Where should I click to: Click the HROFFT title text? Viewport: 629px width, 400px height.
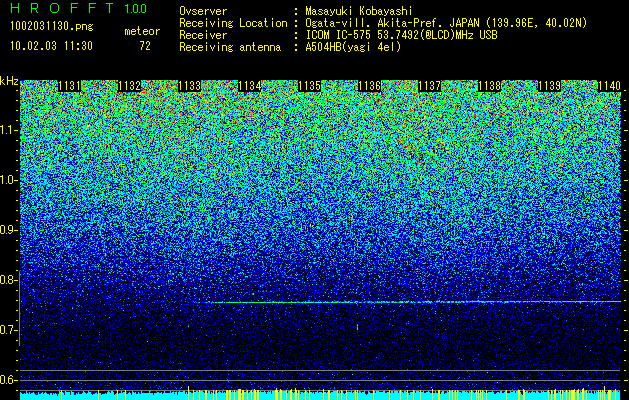[x=63, y=8]
